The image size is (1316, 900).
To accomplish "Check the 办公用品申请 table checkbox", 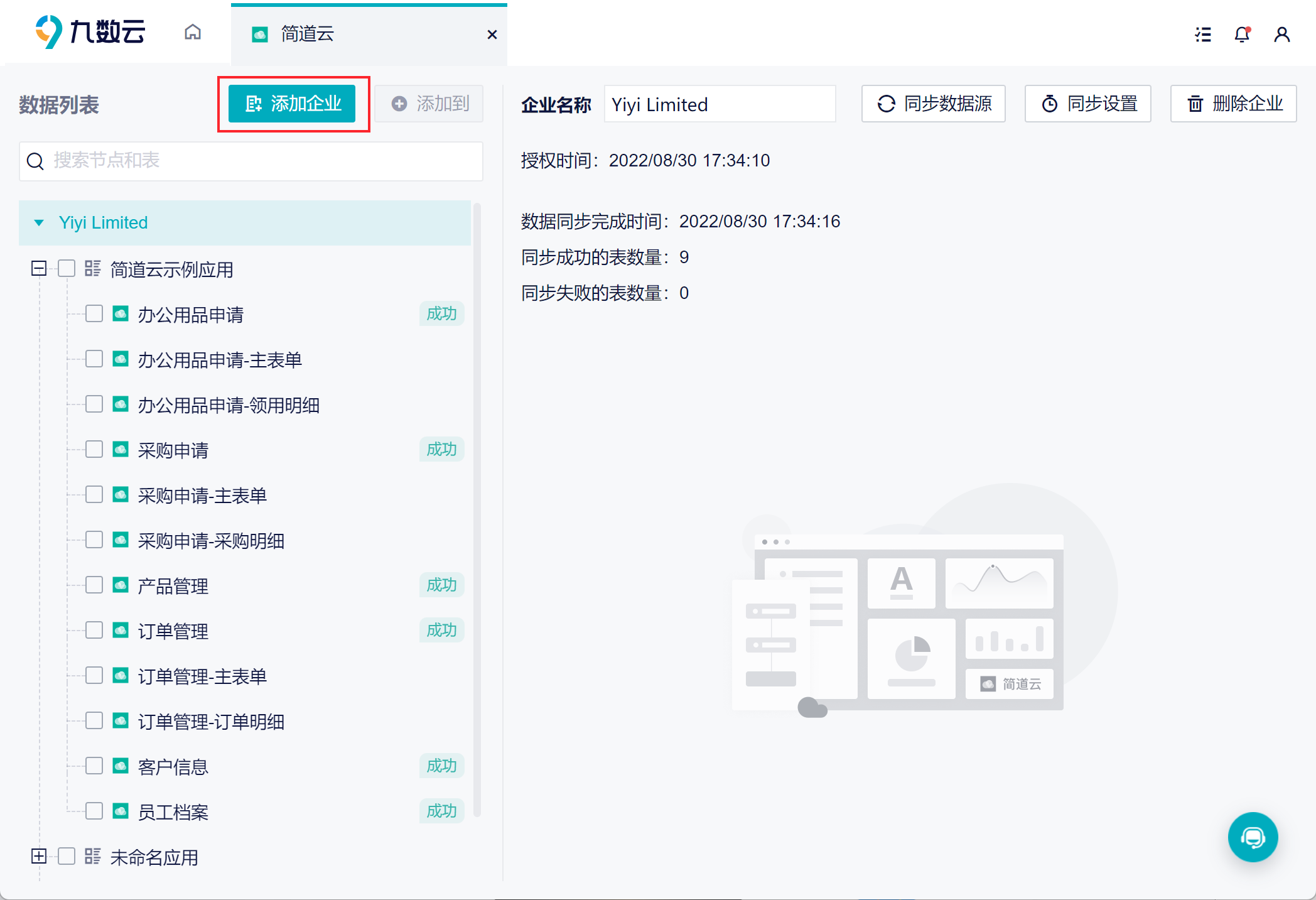I will tap(94, 313).
